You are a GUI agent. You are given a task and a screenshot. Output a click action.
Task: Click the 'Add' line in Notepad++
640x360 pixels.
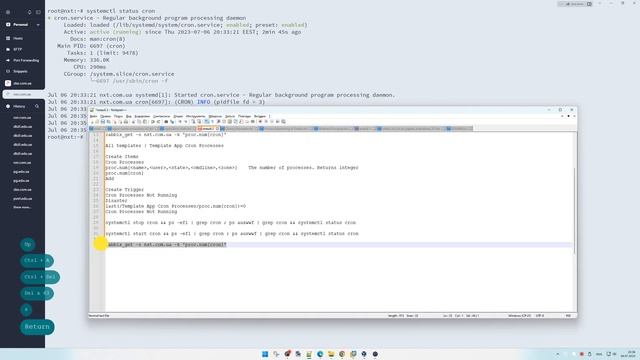110,179
